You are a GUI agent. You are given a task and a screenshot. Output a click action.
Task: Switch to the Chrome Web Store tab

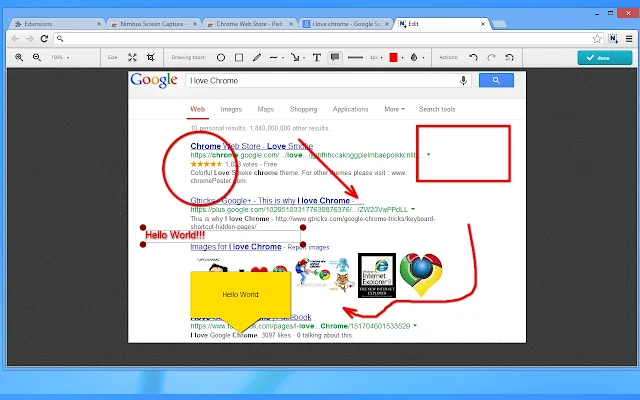250,24
